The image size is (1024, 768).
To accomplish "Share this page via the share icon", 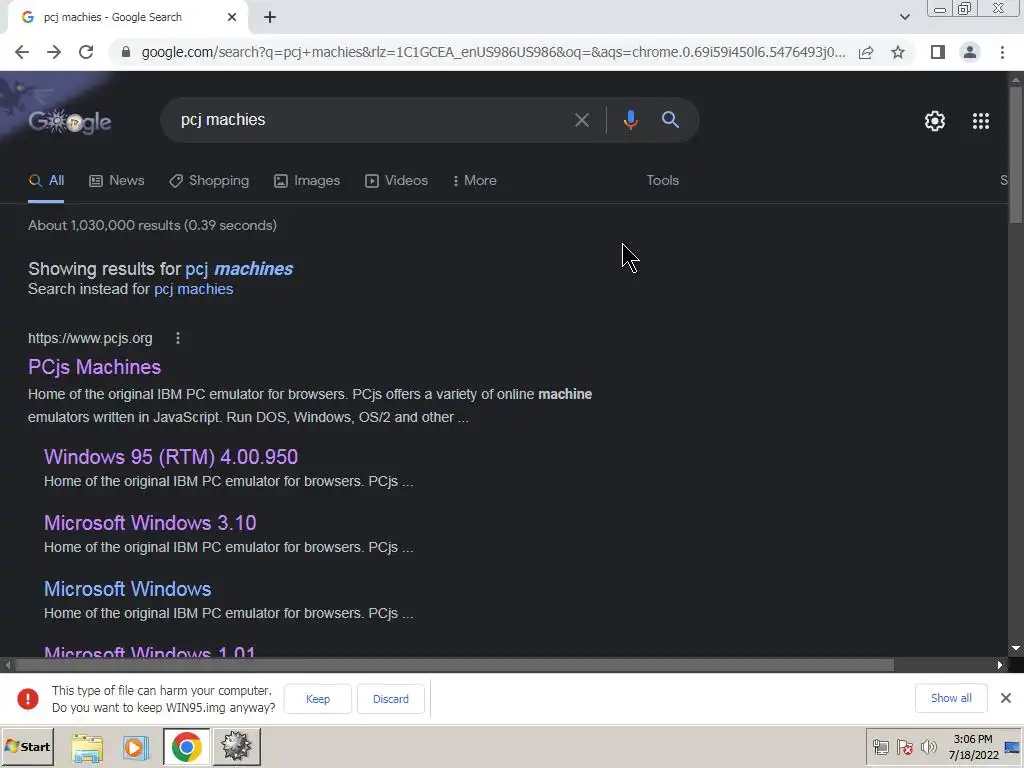I will [866, 52].
